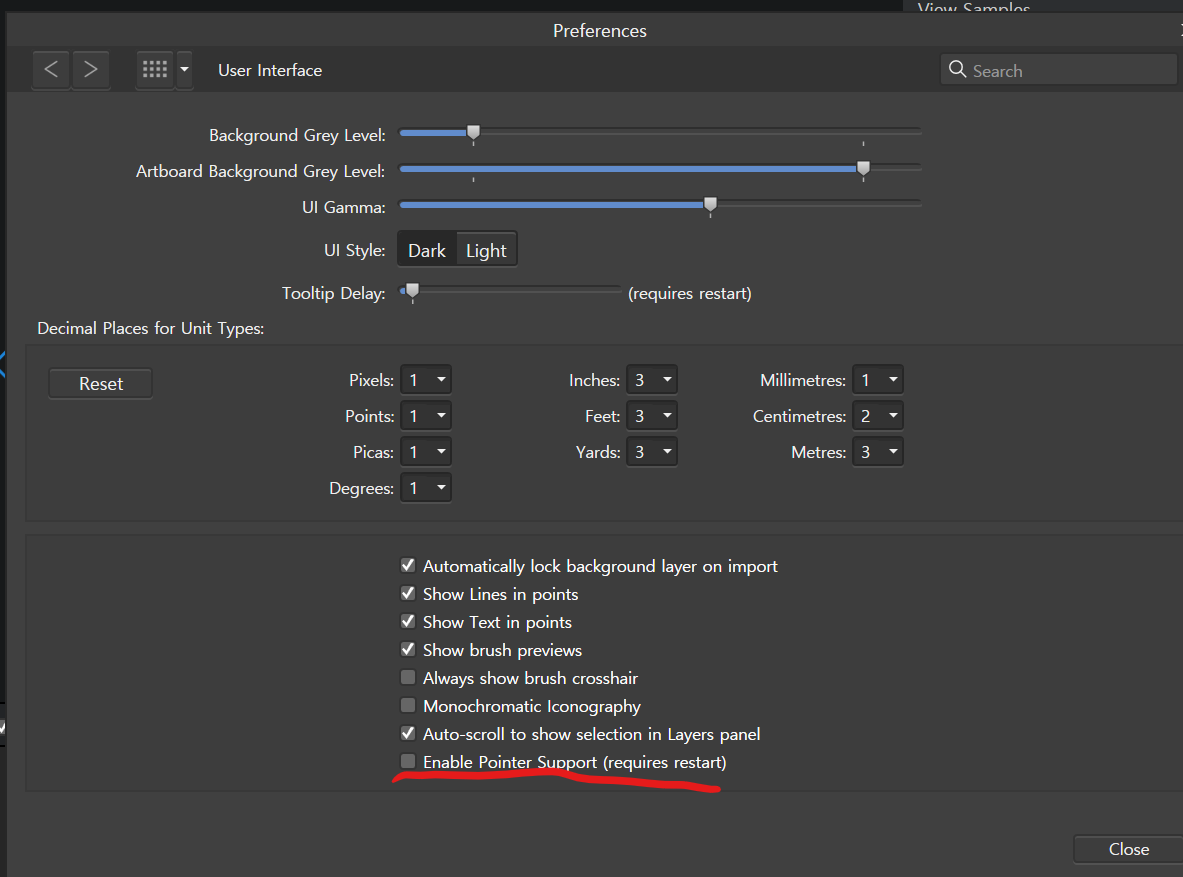This screenshot has width=1183, height=877.
Task: Enable Always show brush crosshair
Action: pos(407,677)
